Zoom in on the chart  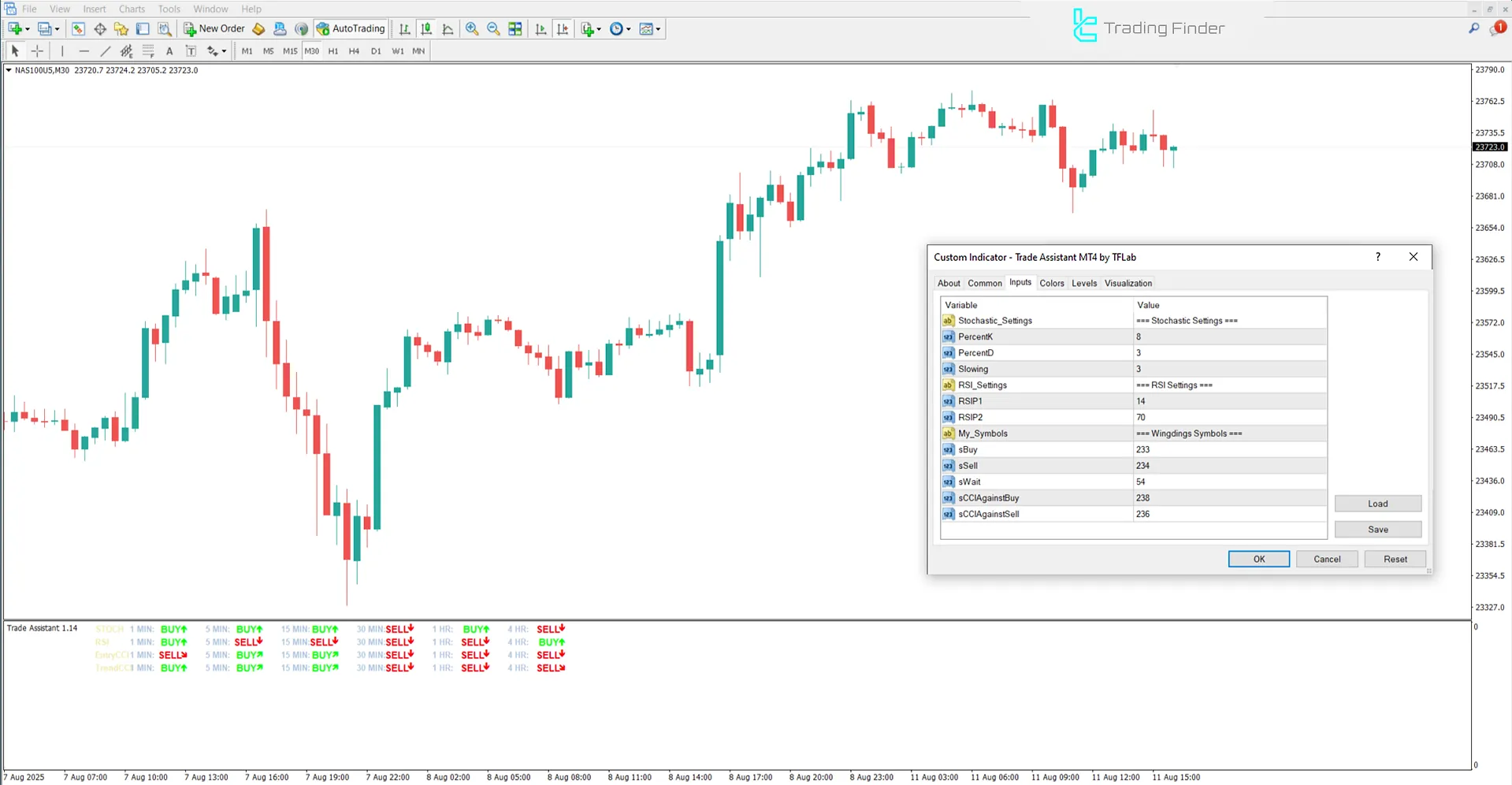[x=472, y=28]
